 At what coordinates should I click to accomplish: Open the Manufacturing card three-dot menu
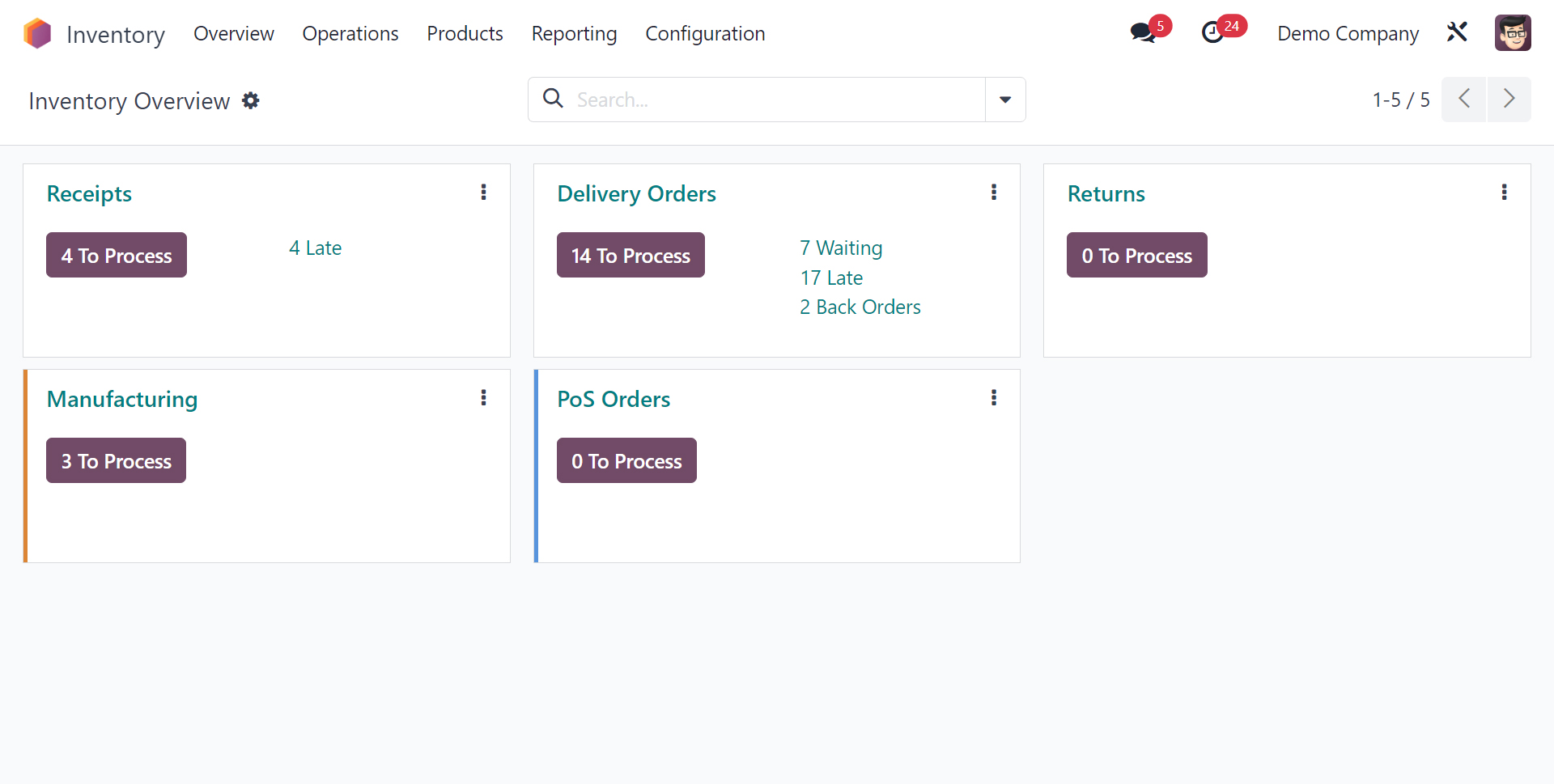pyautogui.click(x=483, y=397)
